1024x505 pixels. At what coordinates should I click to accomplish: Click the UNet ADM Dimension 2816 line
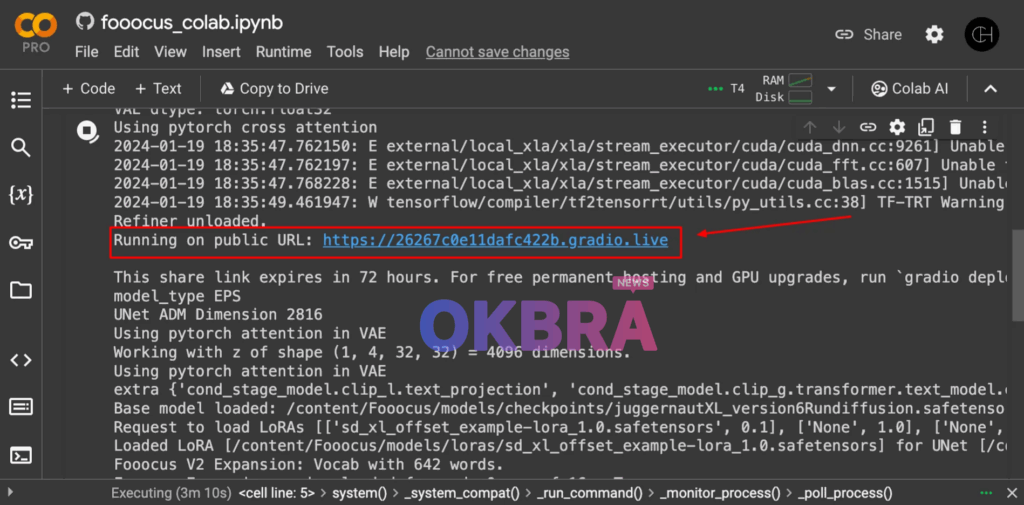218,315
